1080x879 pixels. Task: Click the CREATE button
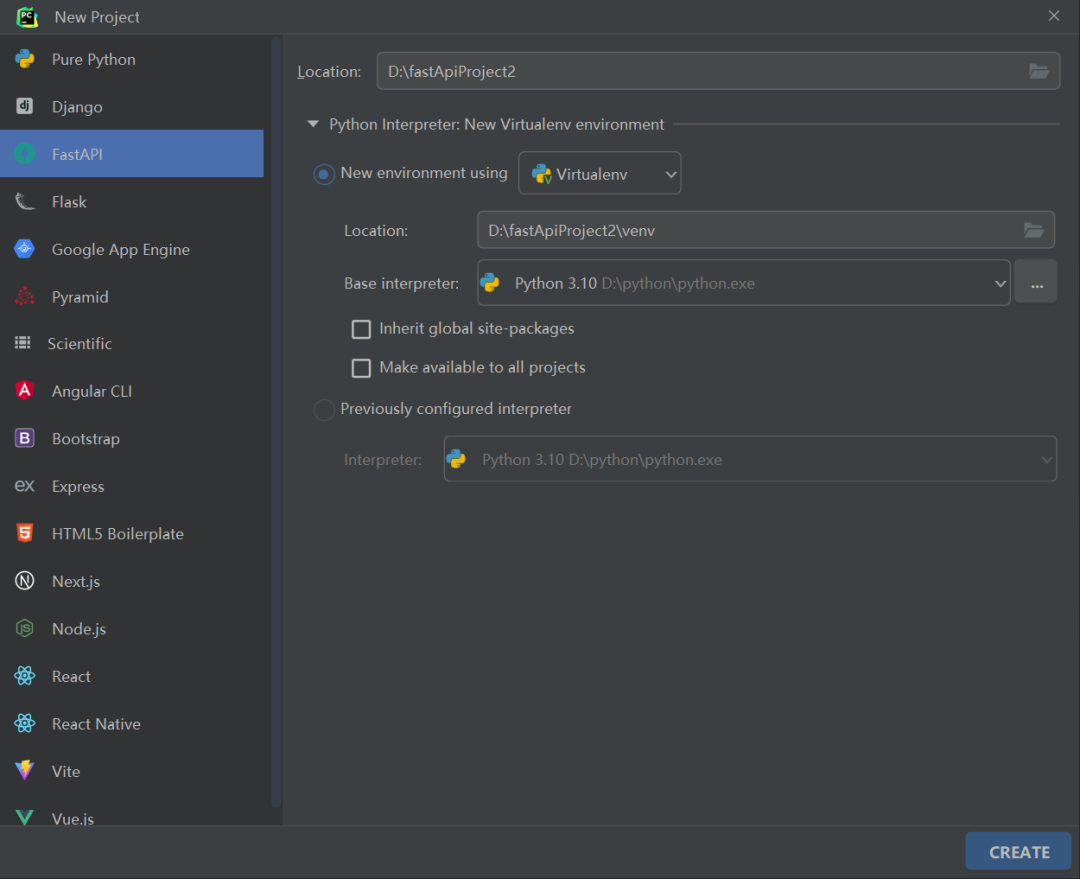click(1018, 851)
